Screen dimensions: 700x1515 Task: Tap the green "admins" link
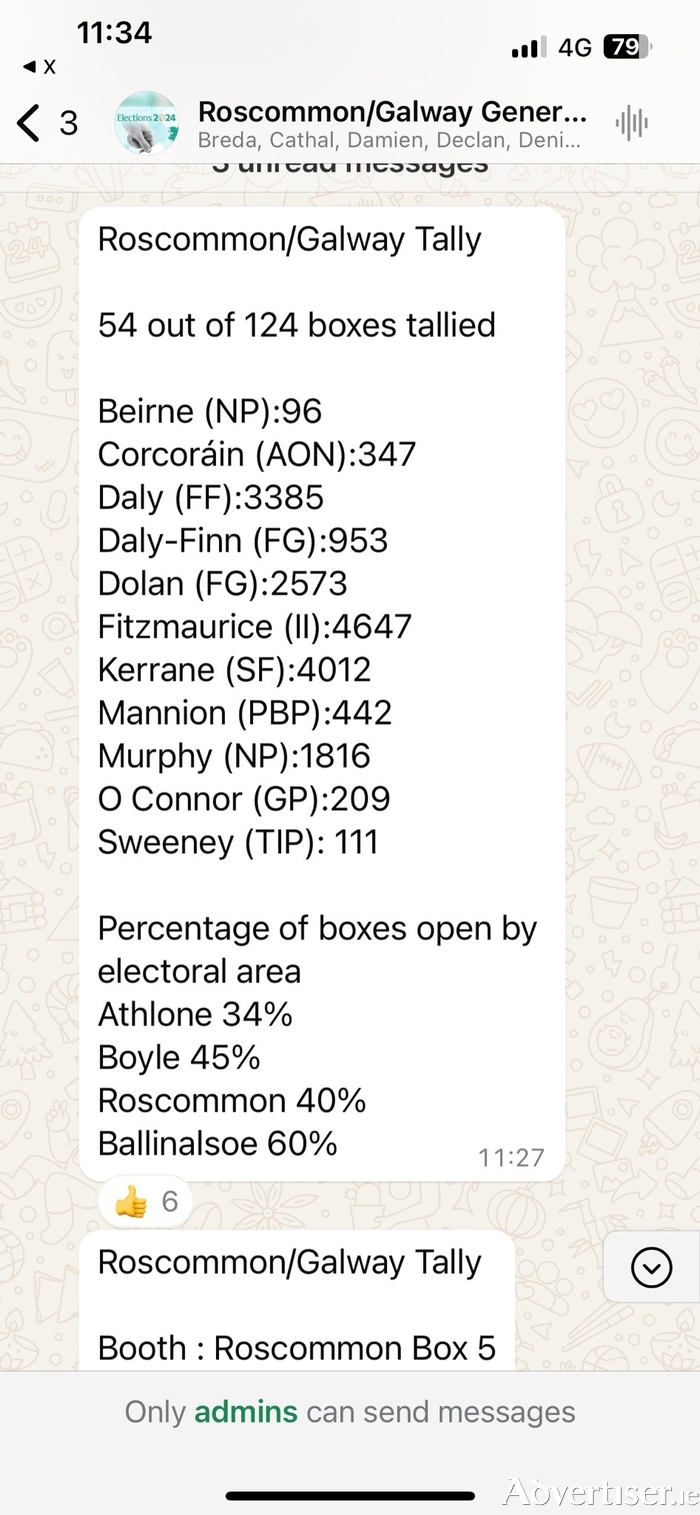click(246, 1412)
